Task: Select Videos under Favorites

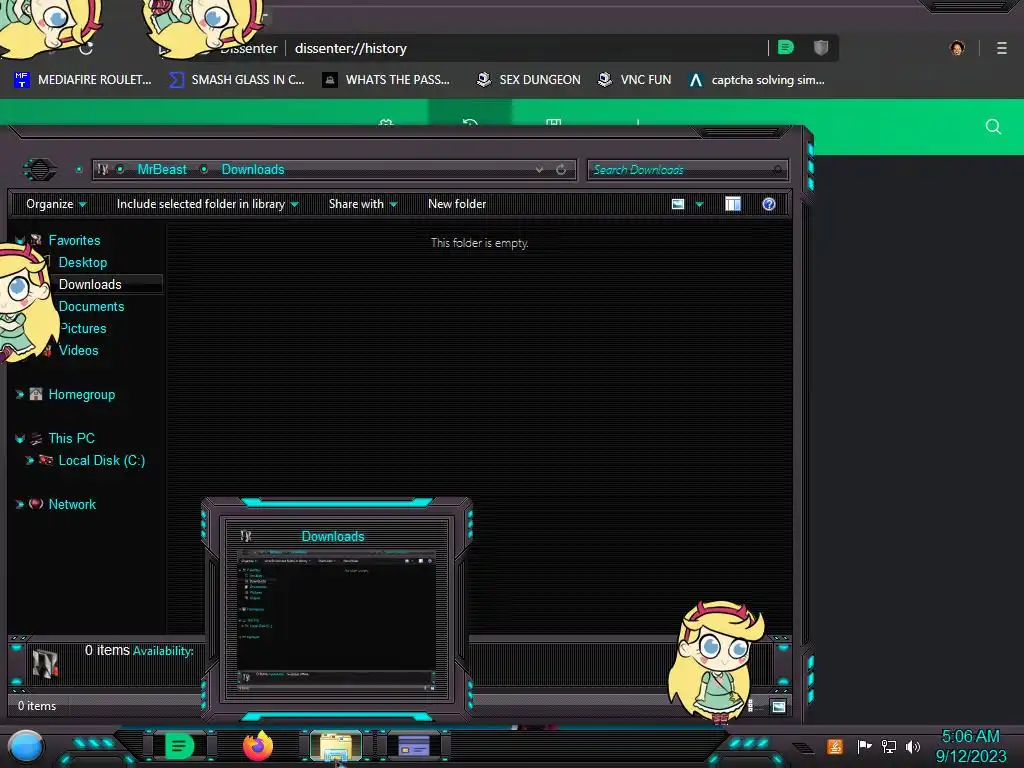Action: [78, 351]
